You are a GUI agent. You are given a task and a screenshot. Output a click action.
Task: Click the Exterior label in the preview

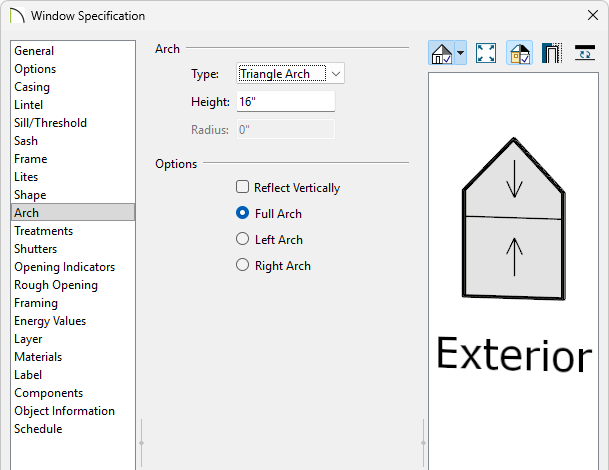point(514,354)
